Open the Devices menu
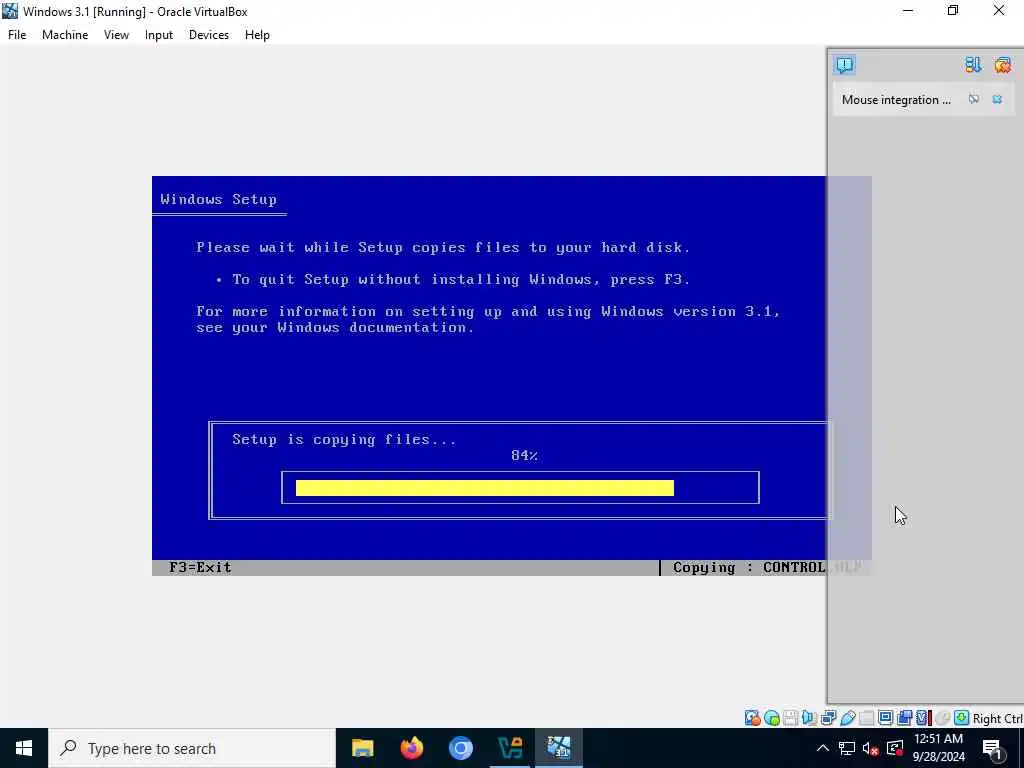 (208, 35)
